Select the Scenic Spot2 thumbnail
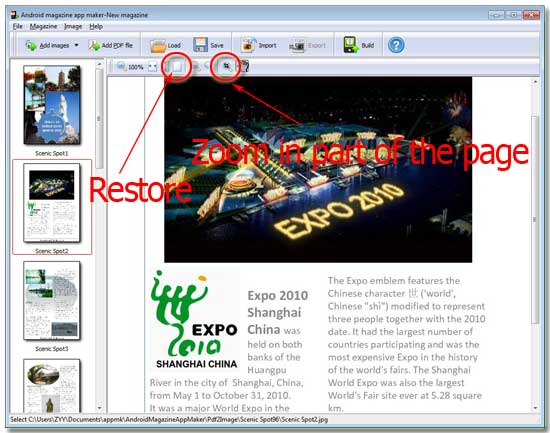 point(52,203)
